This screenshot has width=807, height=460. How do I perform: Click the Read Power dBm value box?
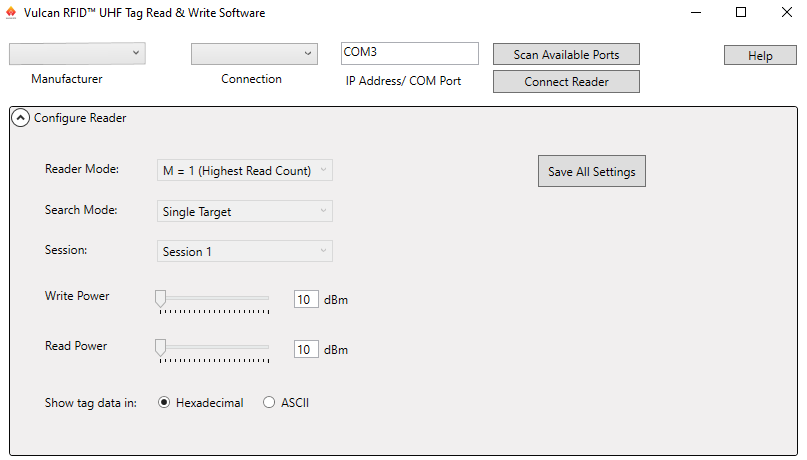(x=306, y=349)
